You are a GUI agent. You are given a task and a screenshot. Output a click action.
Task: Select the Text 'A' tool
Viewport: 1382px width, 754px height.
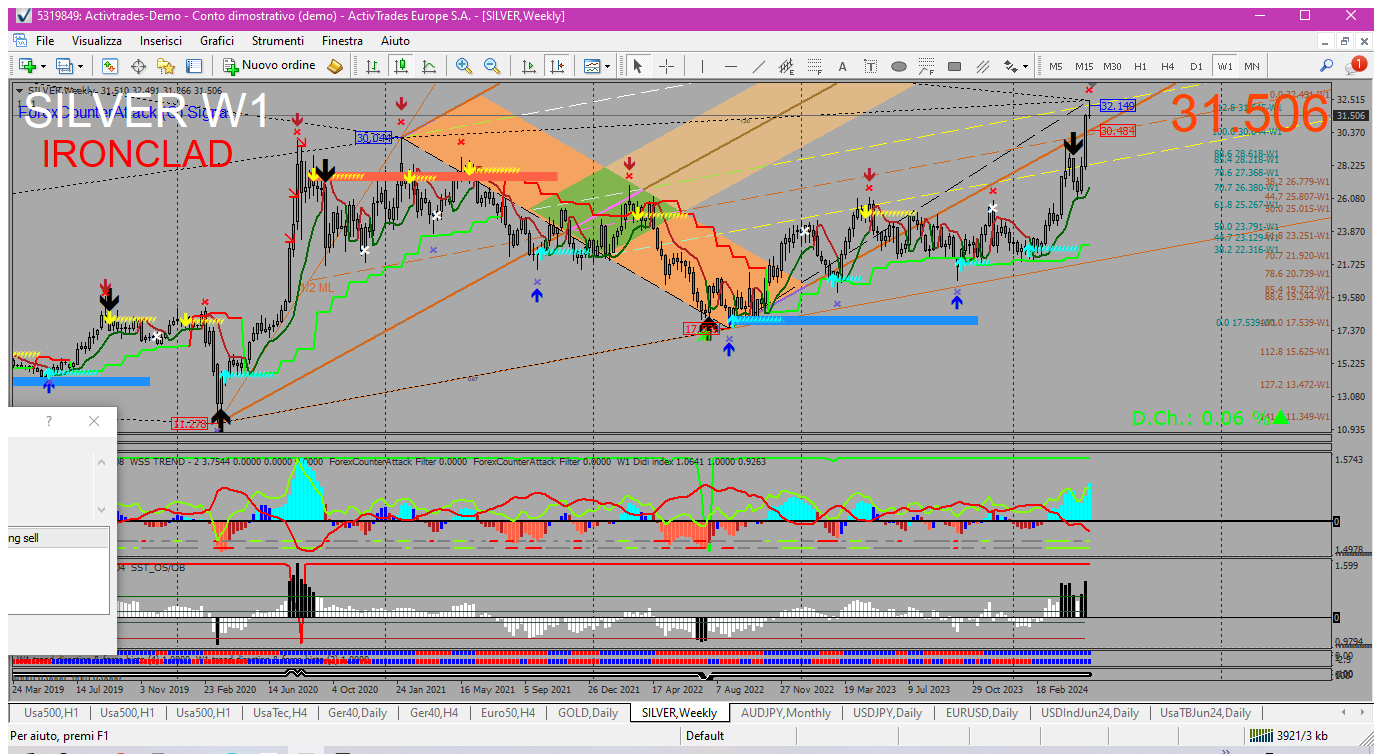(842, 66)
